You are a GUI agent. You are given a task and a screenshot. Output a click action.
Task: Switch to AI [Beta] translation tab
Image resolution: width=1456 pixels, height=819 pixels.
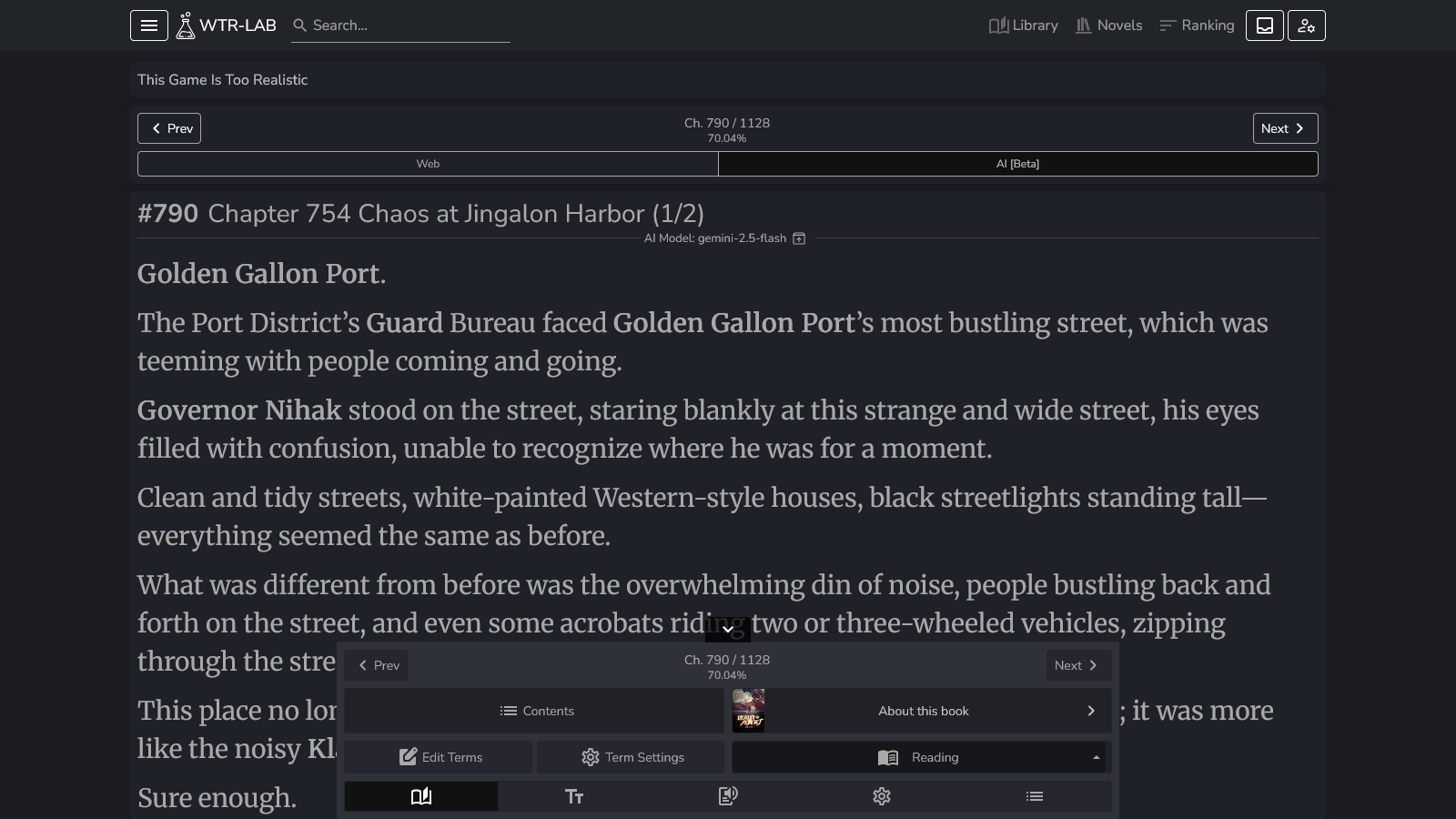point(1017,164)
